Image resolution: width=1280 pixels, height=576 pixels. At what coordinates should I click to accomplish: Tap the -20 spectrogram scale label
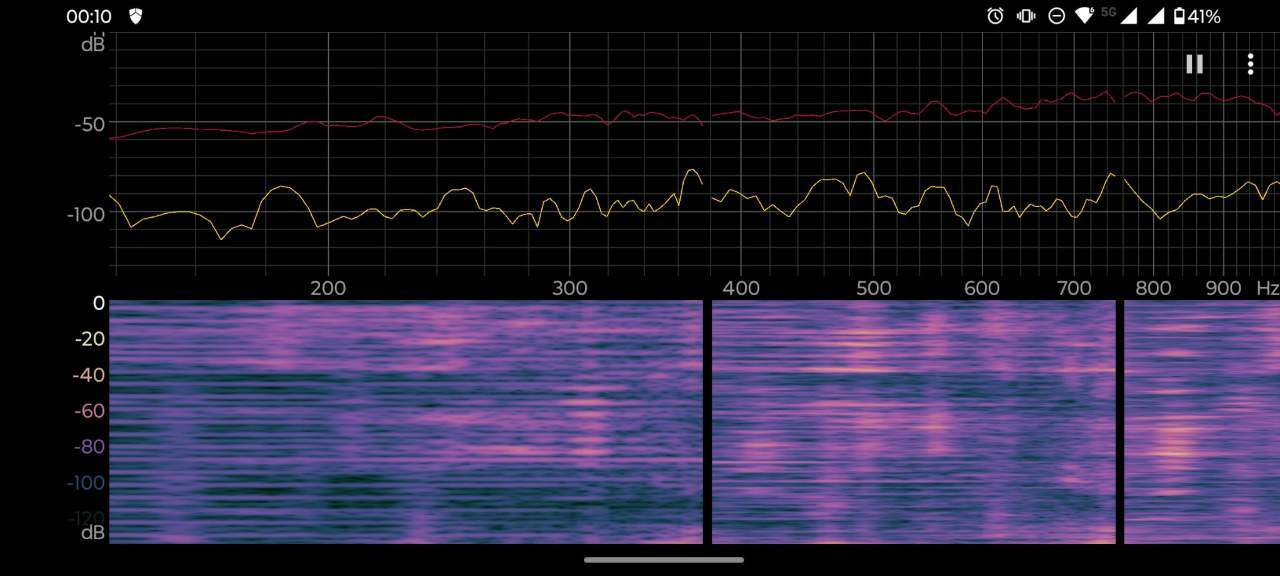click(90, 339)
